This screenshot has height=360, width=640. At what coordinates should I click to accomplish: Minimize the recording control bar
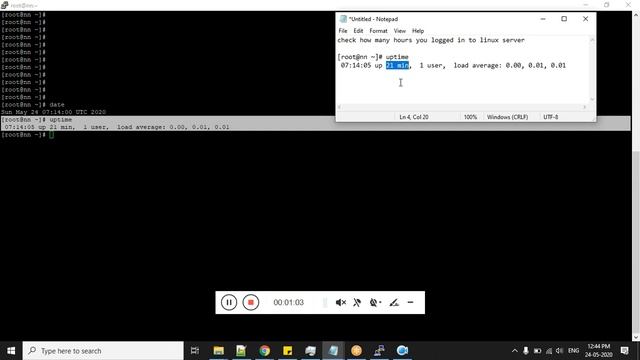point(410,302)
